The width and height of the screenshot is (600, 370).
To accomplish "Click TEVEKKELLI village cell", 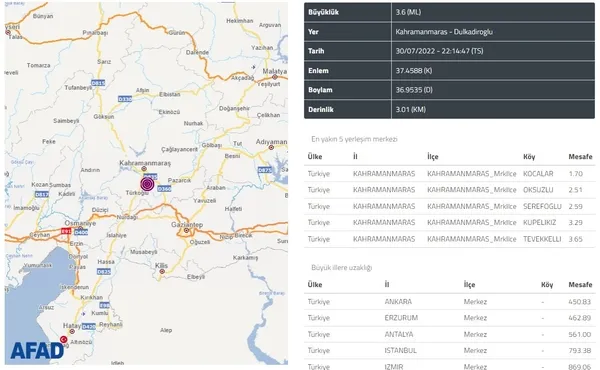I will tap(542, 239).
